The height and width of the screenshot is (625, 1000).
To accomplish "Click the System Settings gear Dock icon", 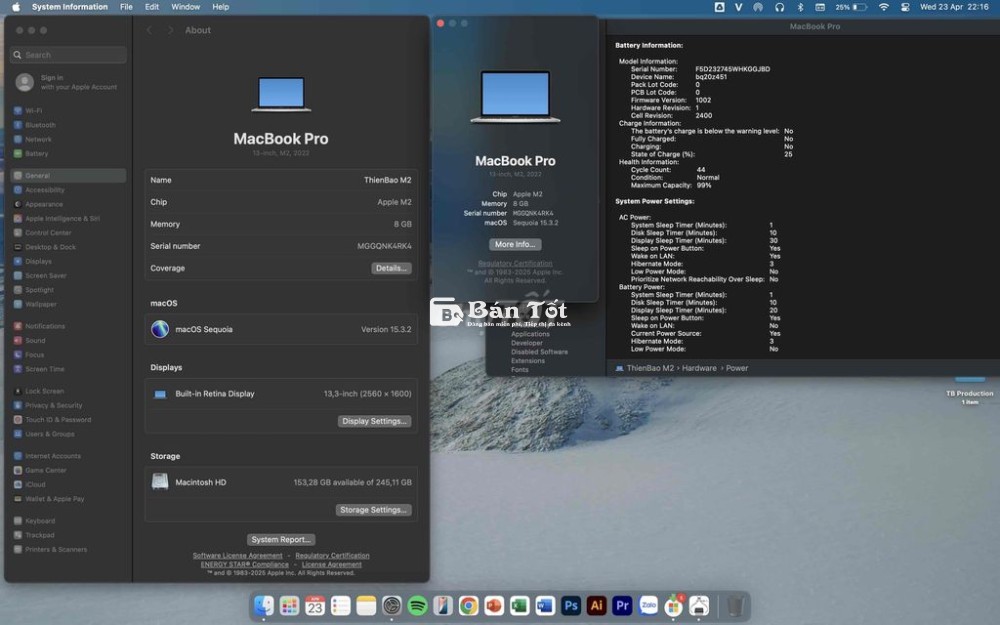I will pos(392,605).
